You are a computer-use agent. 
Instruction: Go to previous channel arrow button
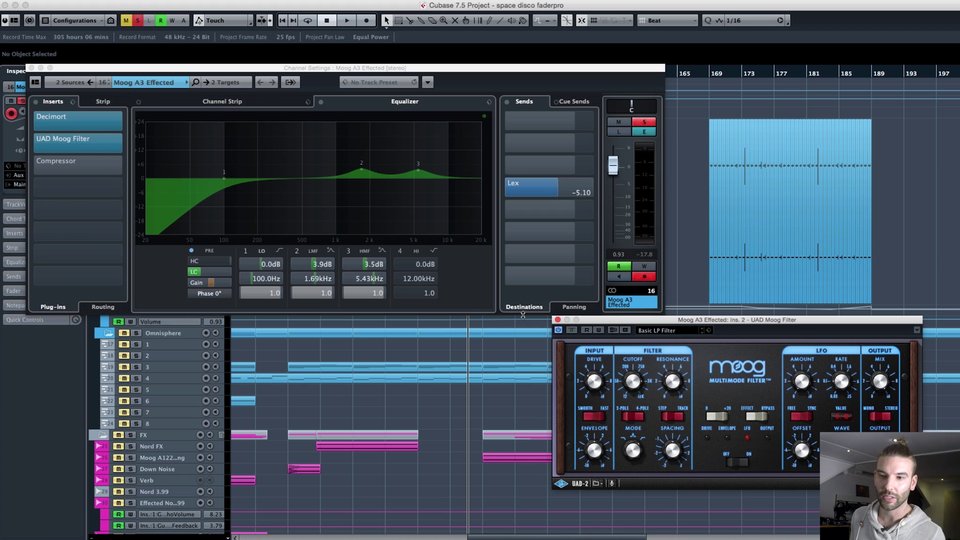(260, 82)
